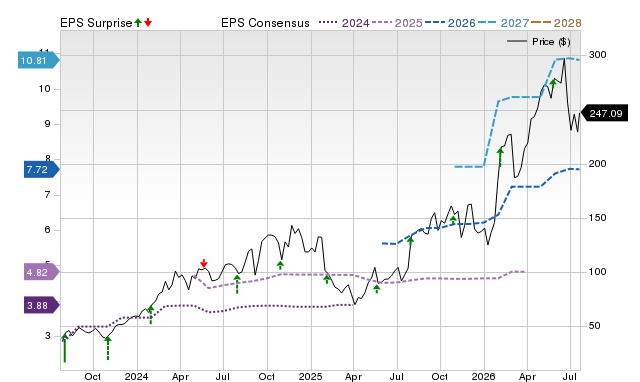Viewport: 640px width, 382px height.
Task: Click the red negative surprise marker on the price line
Action: tap(204, 263)
